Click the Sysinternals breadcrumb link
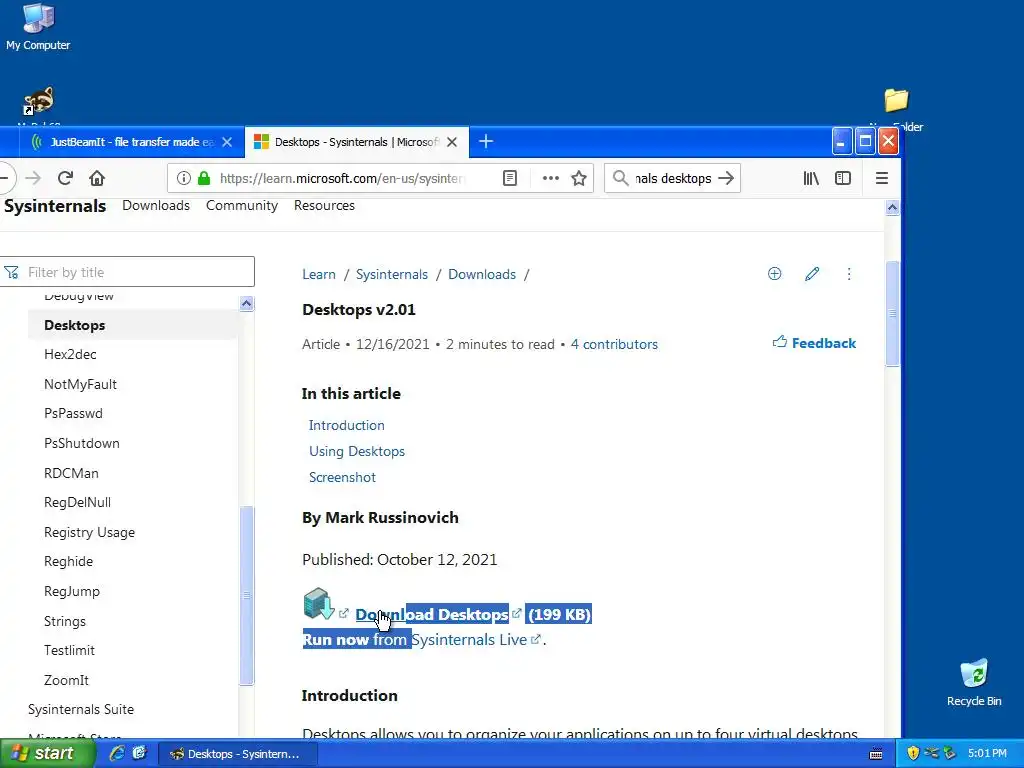Viewport: 1024px width, 768px height. pyautogui.click(x=392, y=274)
